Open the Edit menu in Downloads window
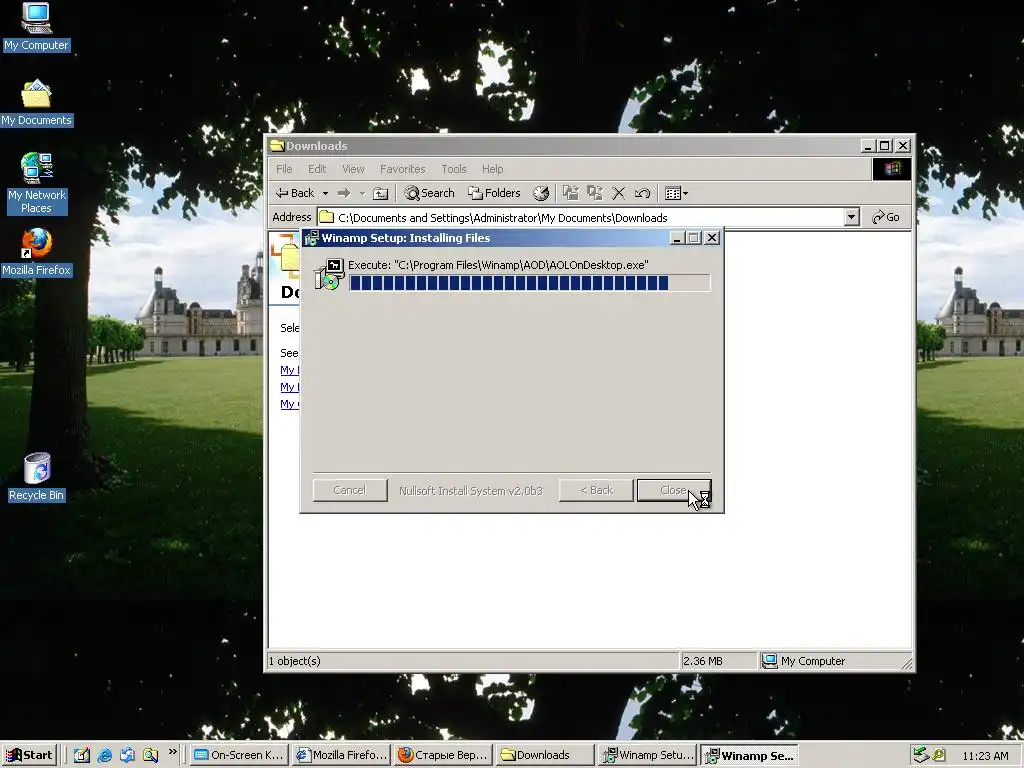Image resolution: width=1024 pixels, height=768 pixels. point(317,169)
